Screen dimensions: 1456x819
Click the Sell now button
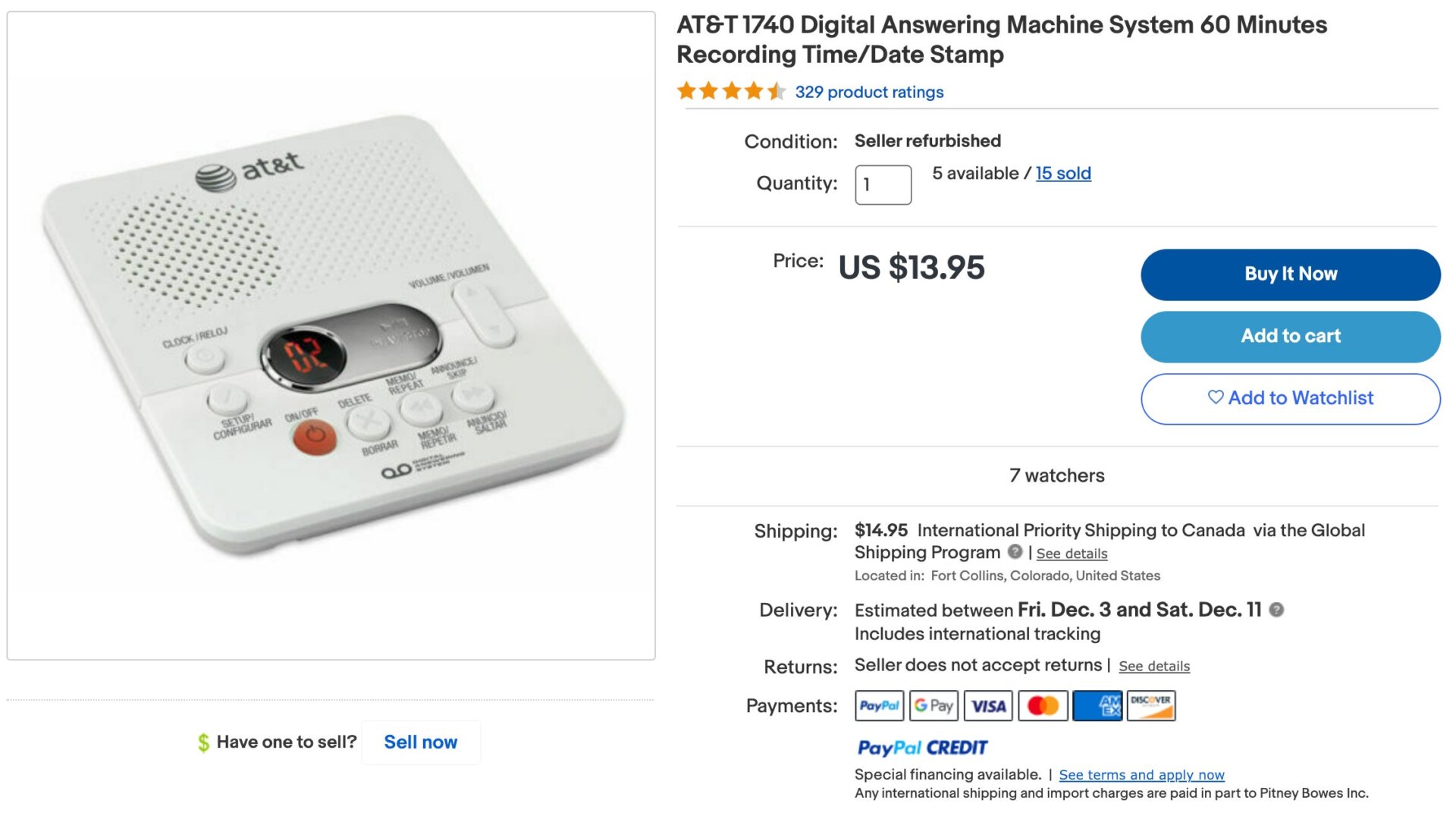tap(421, 742)
